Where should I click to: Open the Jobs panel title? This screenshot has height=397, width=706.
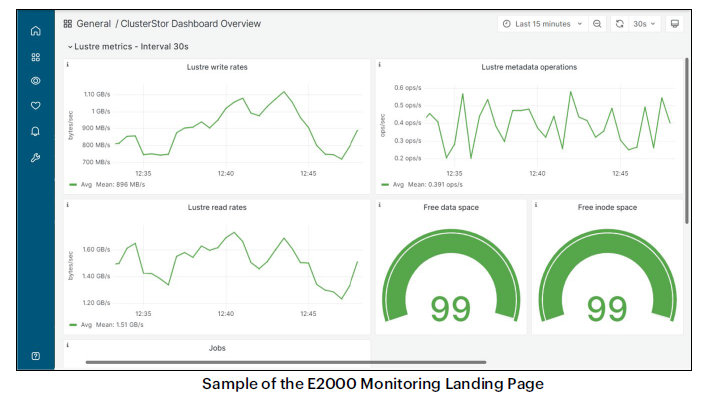[217, 348]
